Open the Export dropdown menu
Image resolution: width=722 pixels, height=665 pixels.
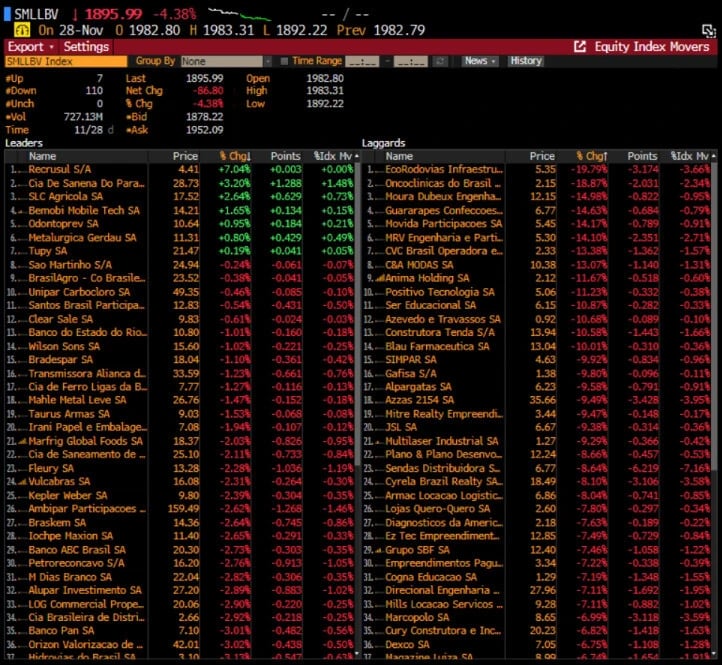[x=31, y=47]
